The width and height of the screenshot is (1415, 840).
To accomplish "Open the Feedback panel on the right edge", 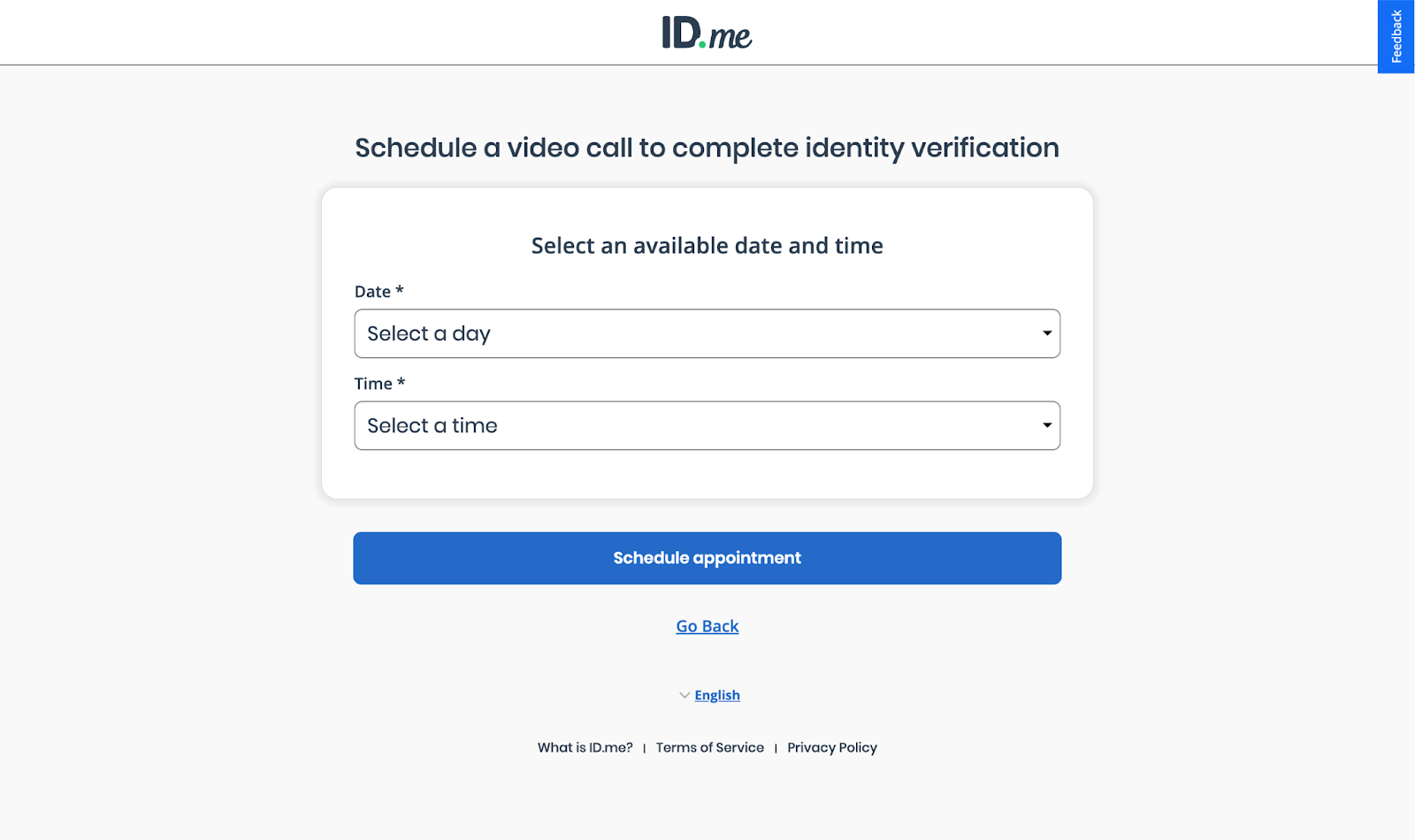I will [1396, 35].
